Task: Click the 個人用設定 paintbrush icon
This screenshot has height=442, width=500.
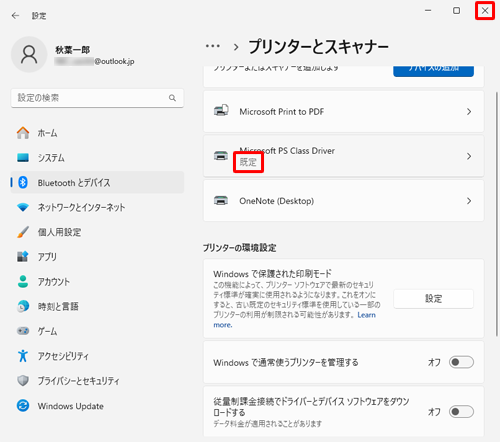Action: [x=23, y=232]
